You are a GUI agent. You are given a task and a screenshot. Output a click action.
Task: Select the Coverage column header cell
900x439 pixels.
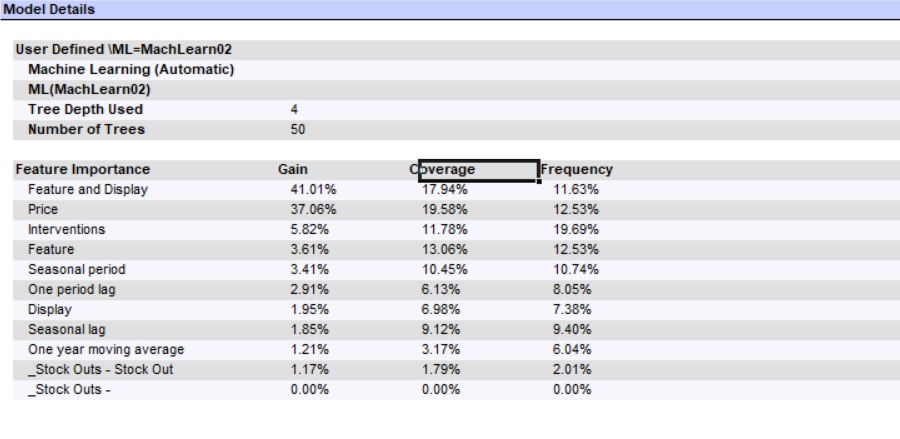478,170
